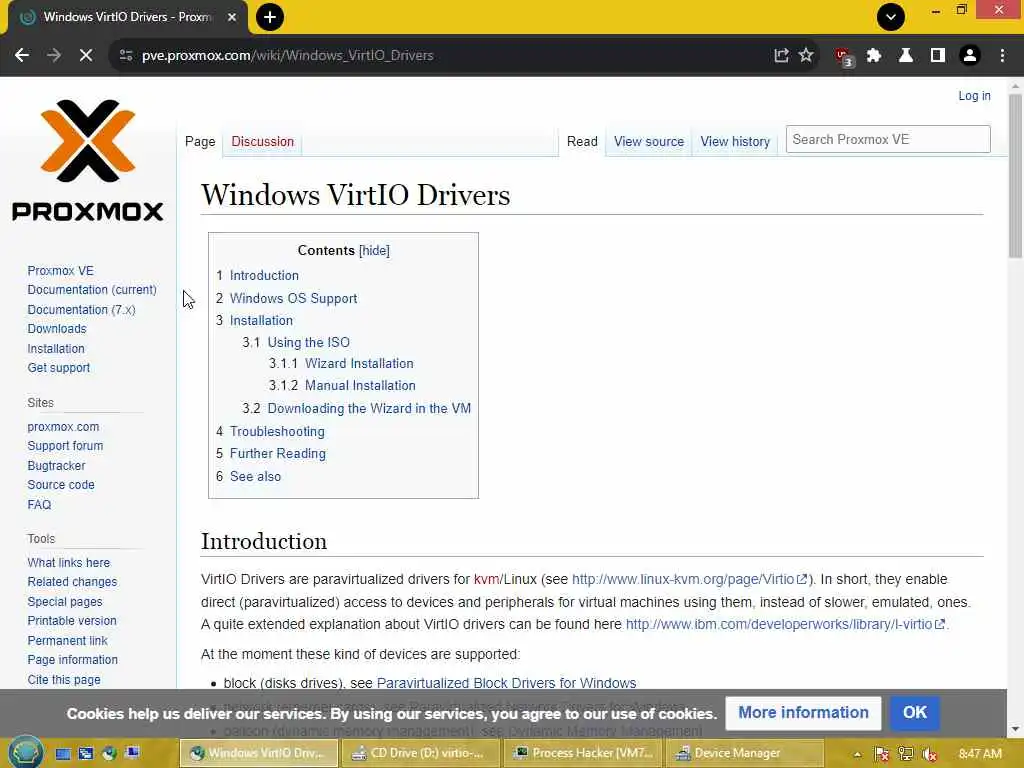
Task: Stop loading the page
Action: tap(86, 56)
